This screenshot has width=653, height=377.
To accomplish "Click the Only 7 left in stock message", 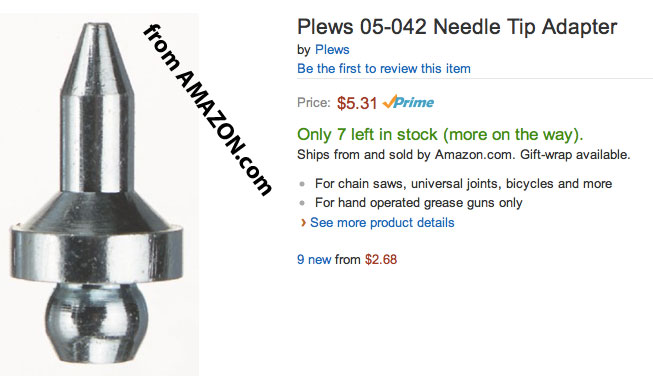I will click(x=440, y=135).
